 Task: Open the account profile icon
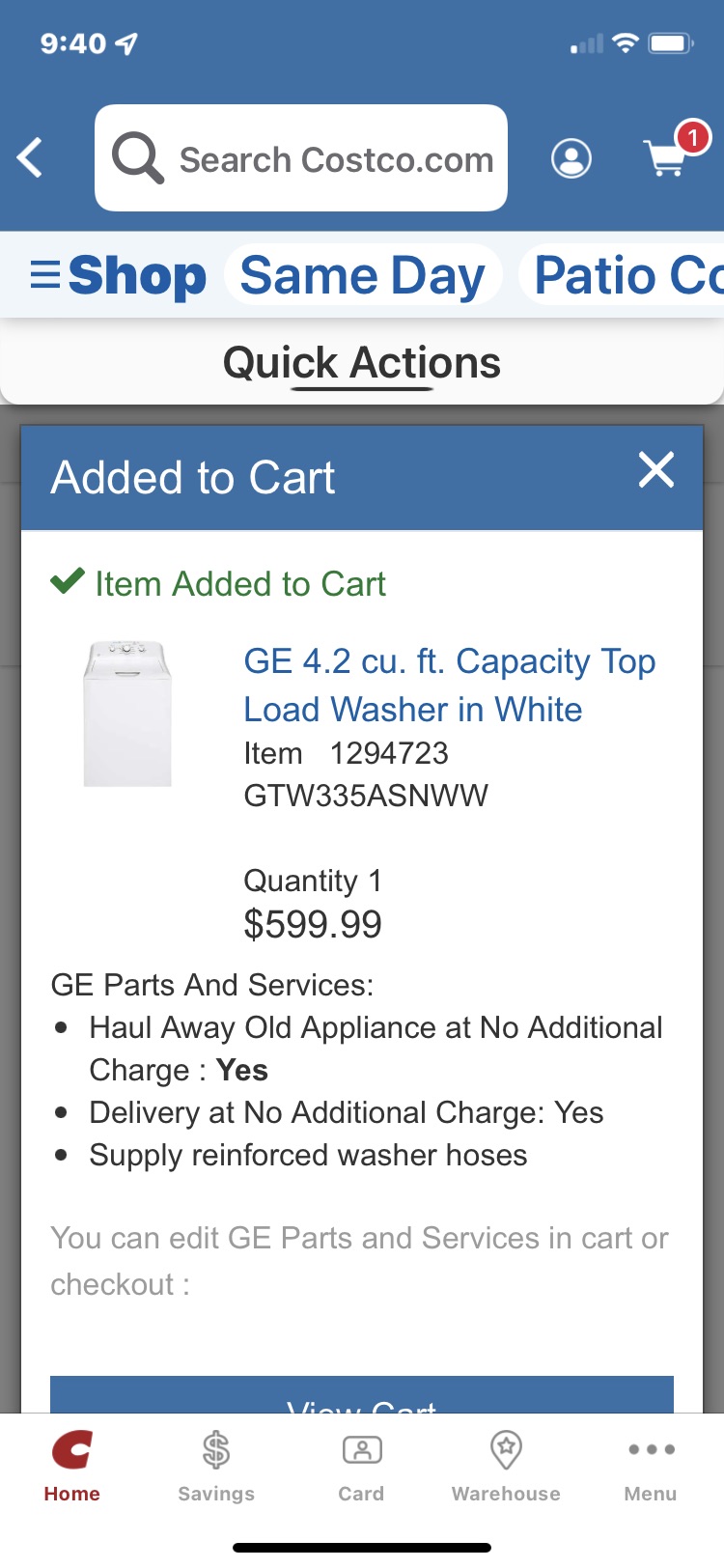(x=571, y=158)
